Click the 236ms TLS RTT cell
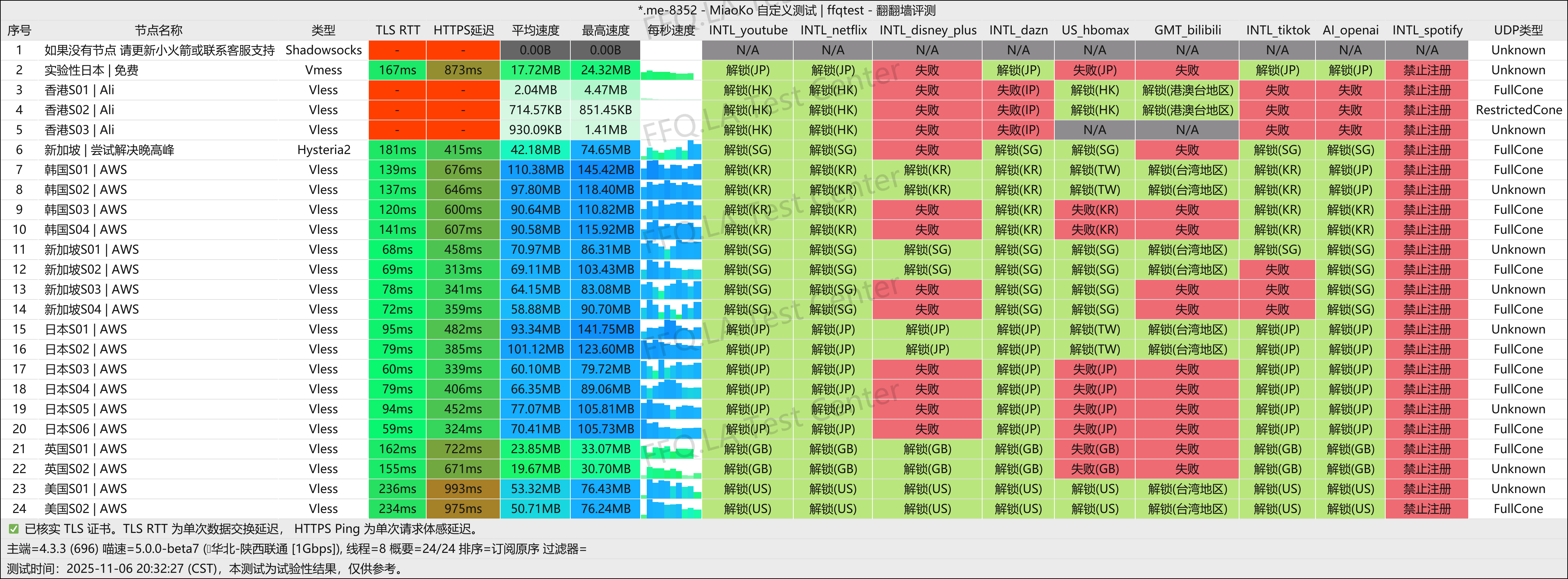Screen dimensions: 1568x579 pos(397,489)
